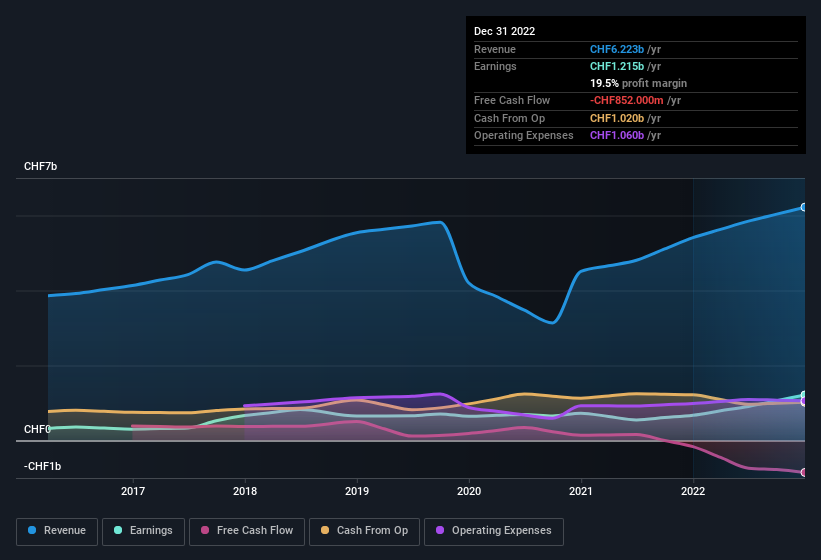This screenshot has width=821, height=560.
Task: Toggle the Free Cash Flow legend button
Action: click(247, 531)
